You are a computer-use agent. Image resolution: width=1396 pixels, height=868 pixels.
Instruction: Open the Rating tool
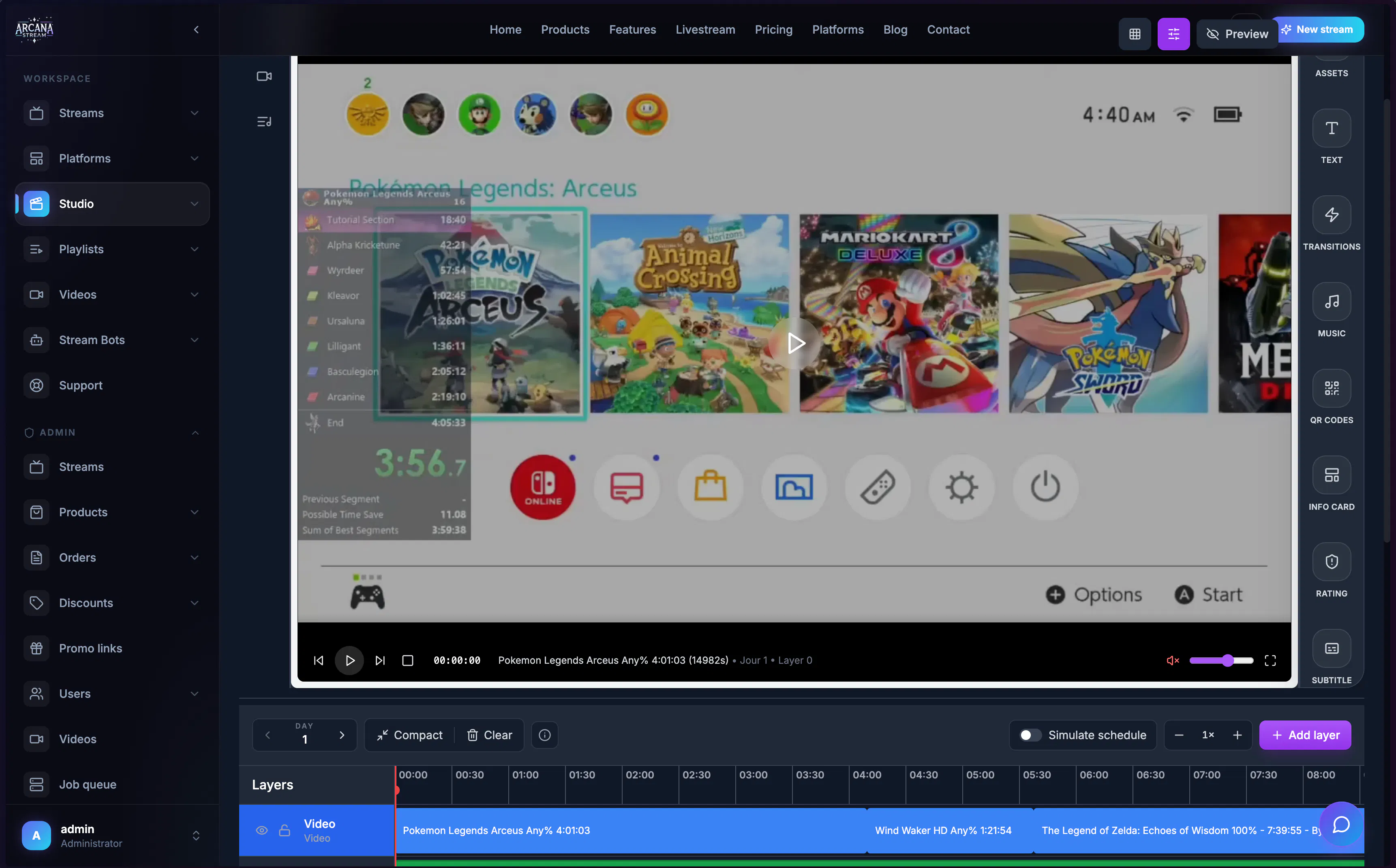[x=1331, y=562]
